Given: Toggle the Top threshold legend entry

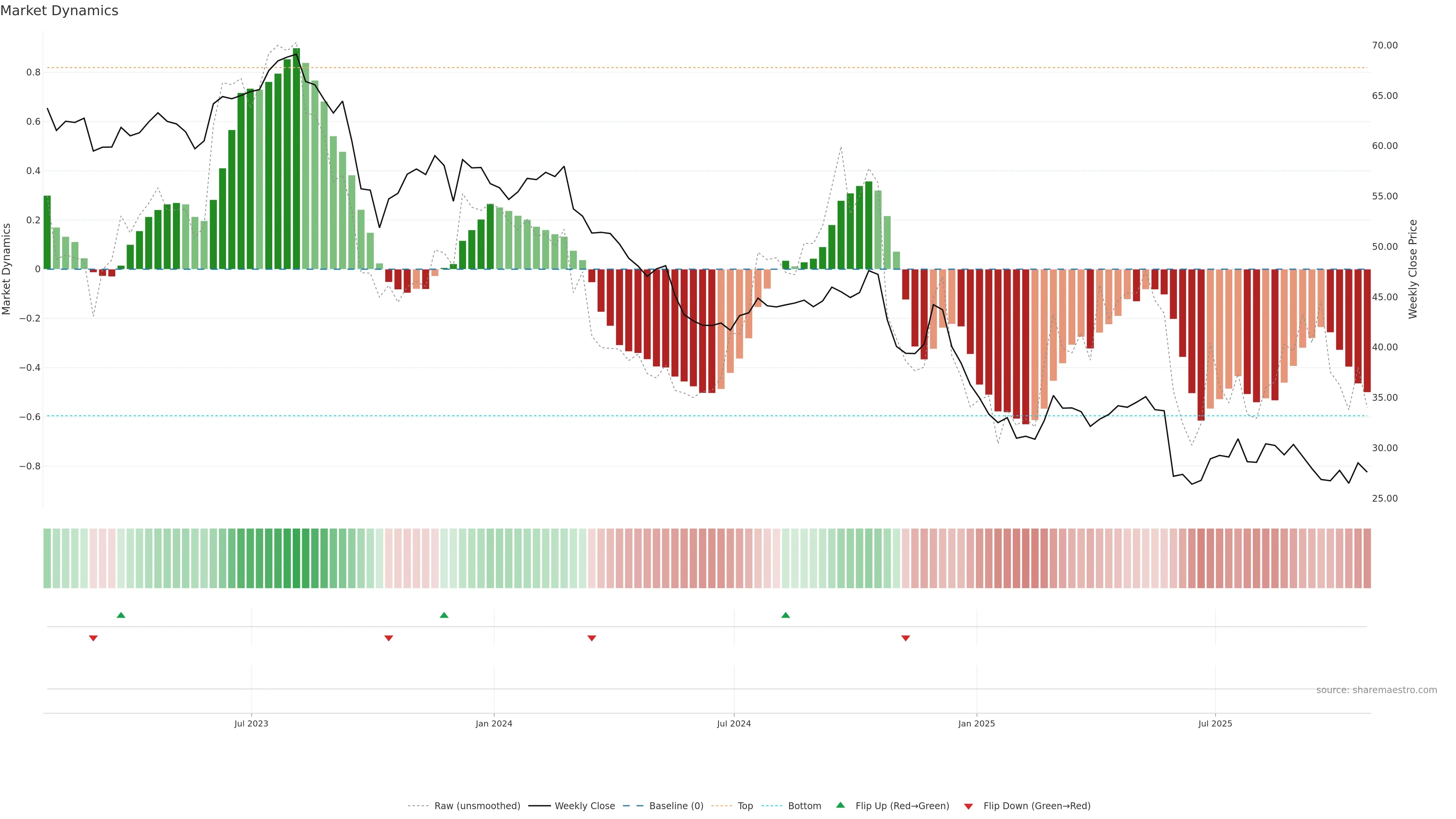Looking at the screenshot, I should tap(745, 806).
